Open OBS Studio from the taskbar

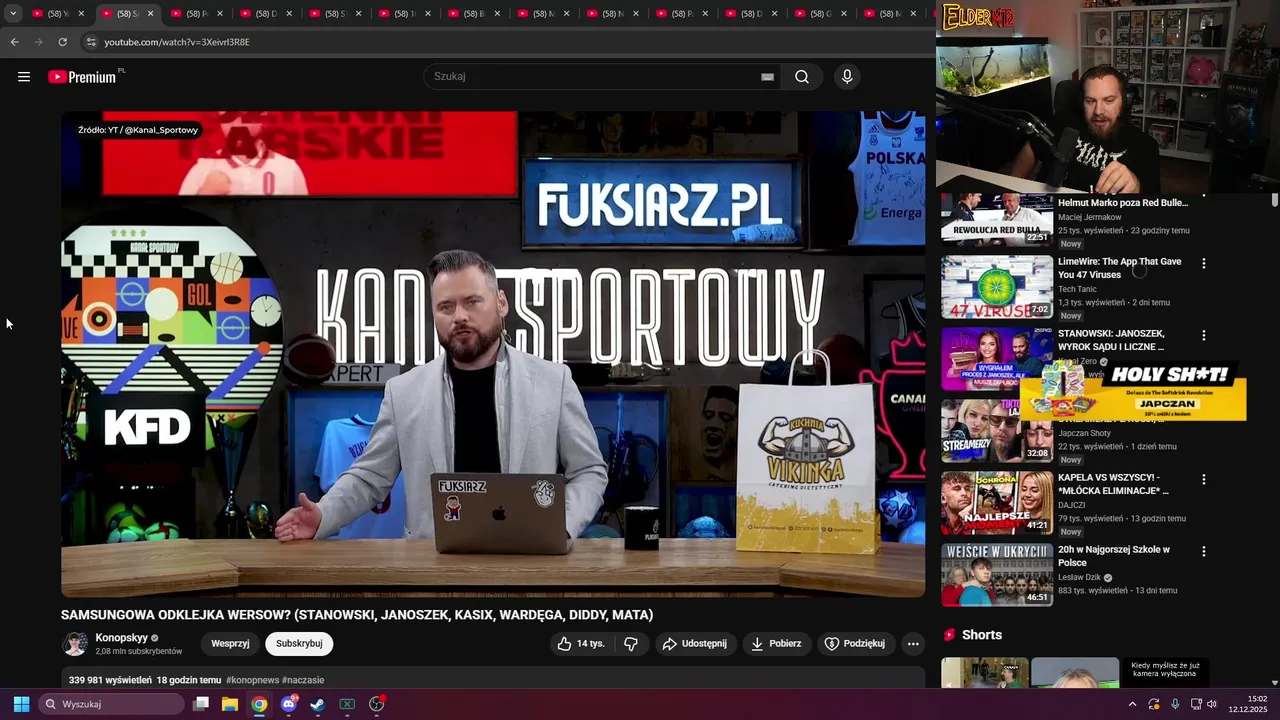pos(377,704)
